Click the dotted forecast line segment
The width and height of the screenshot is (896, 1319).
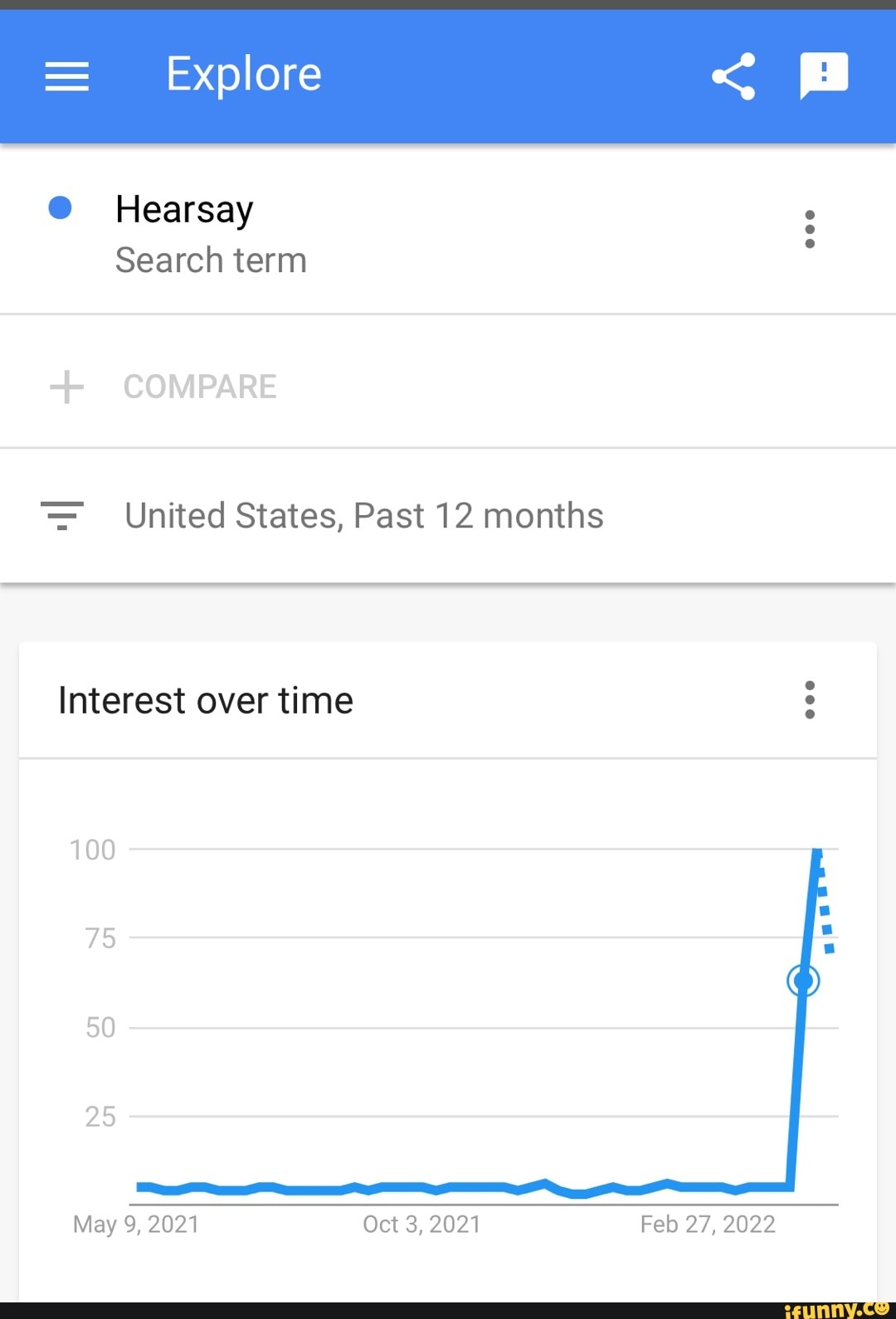825,910
